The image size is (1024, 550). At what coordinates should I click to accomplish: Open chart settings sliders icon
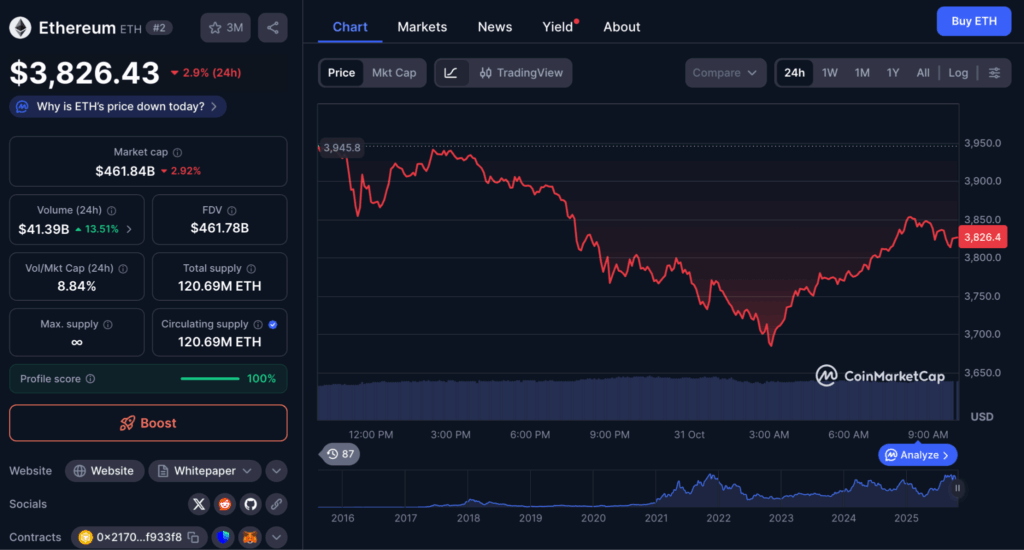[994, 73]
